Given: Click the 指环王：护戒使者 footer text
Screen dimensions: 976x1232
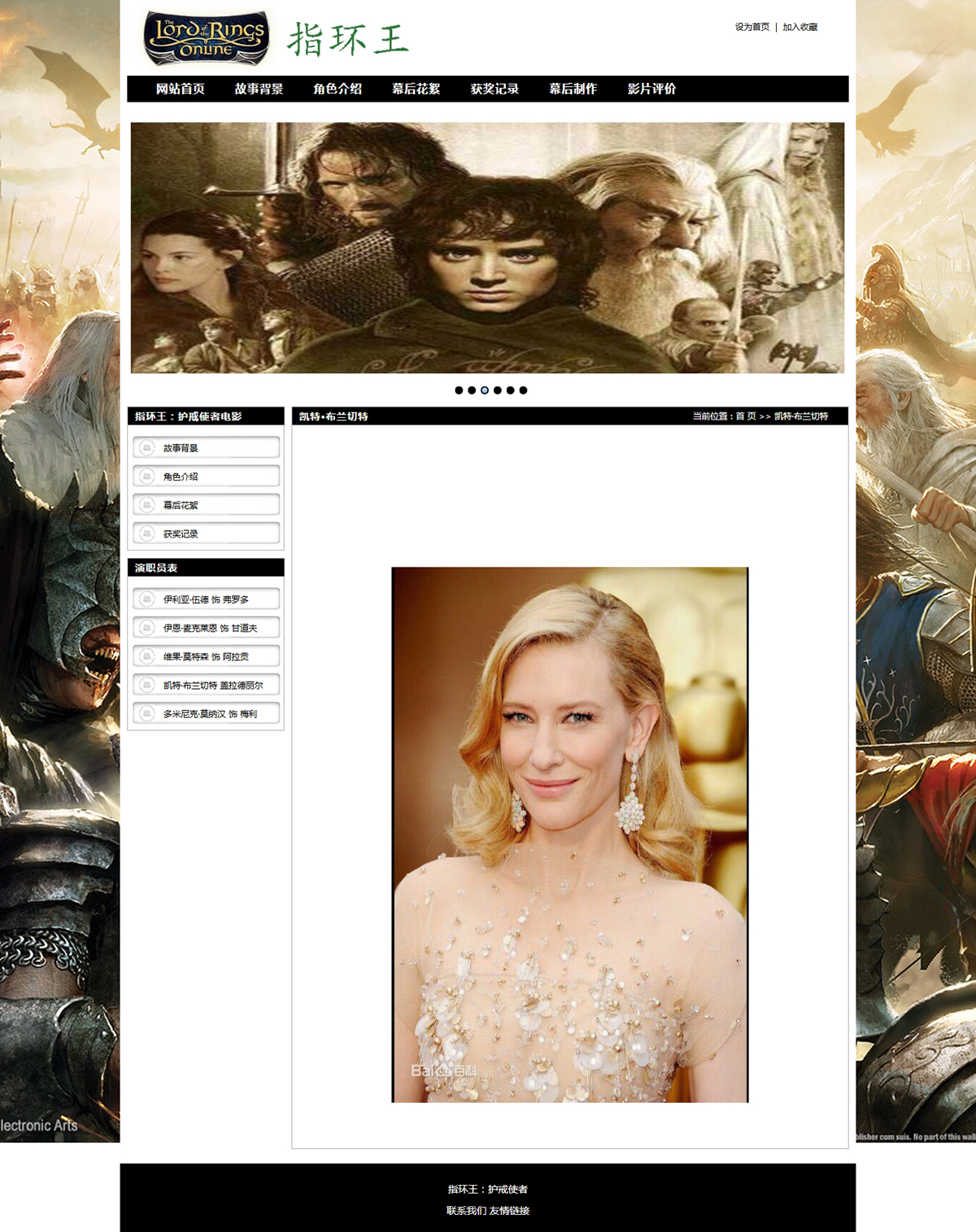Looking at the screenshot, I should [488, 1190].
